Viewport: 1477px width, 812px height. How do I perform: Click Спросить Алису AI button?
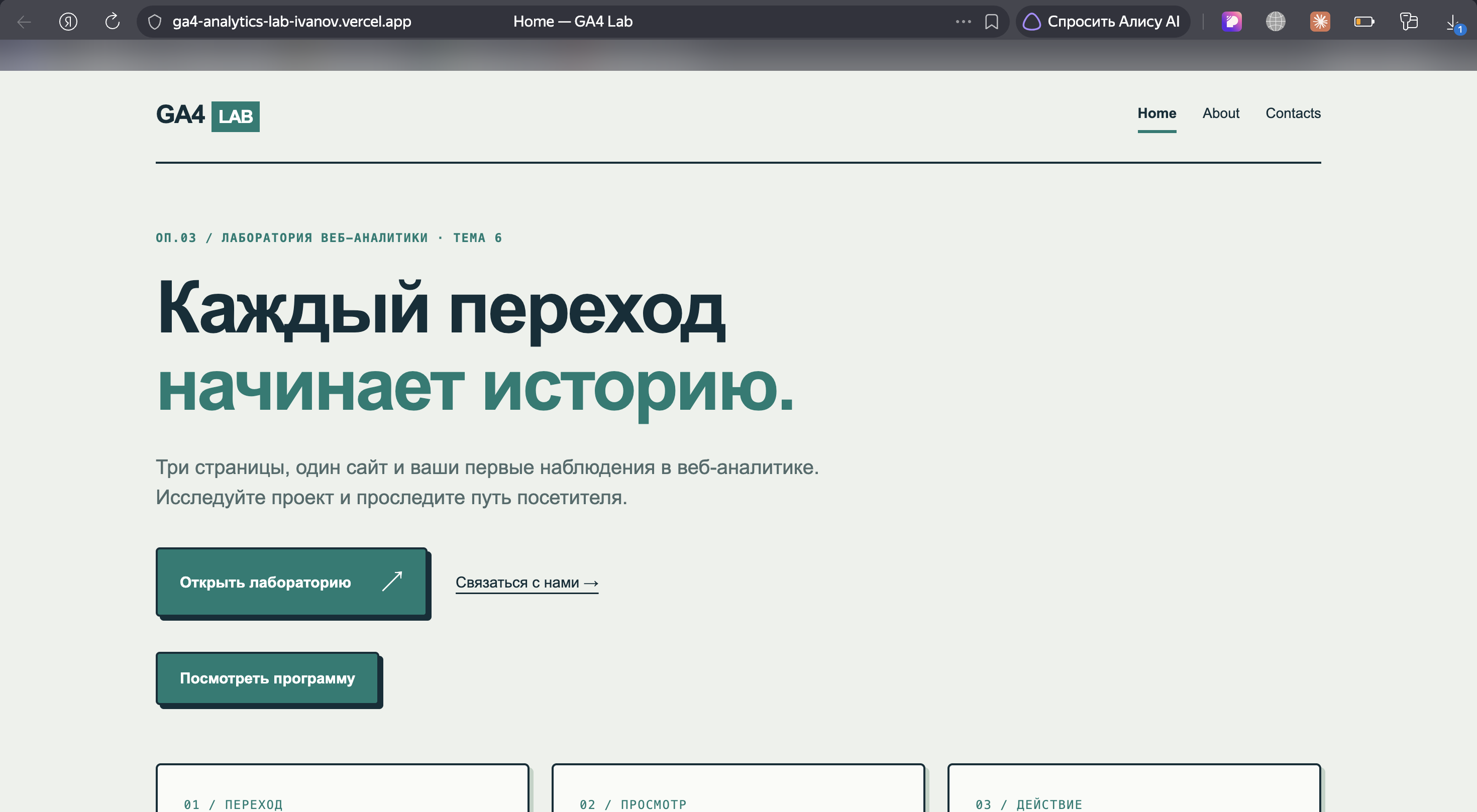point(1102,22)
